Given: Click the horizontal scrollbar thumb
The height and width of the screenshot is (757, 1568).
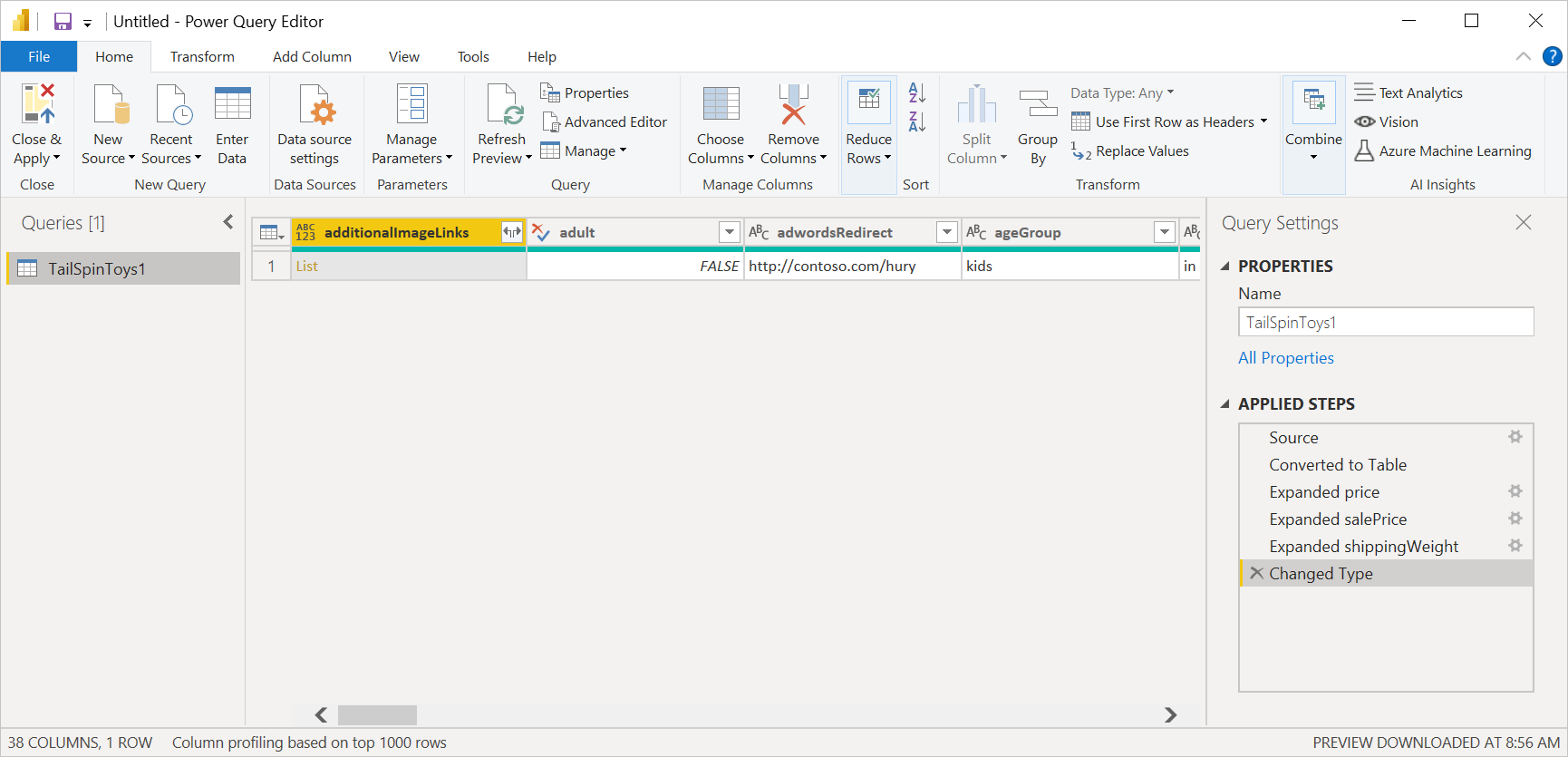Looking at the screenshot, I should click(x=377, y=715).
